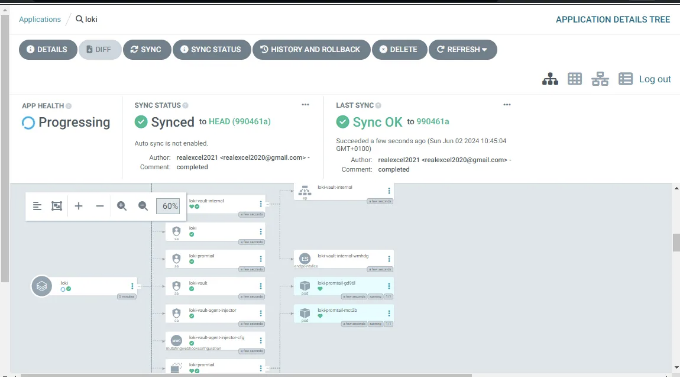Click the Sync OK status text
Image resolution: width=680 pixels, height=377 pixels.
[x=377, y=122]
